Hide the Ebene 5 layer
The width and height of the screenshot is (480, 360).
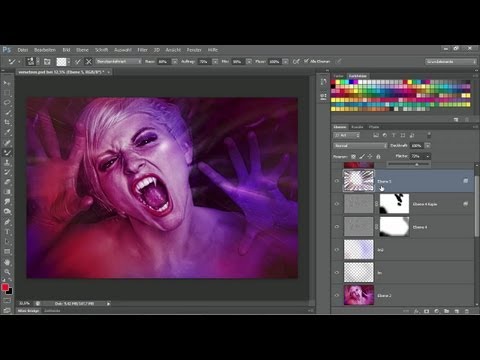(337, 181)
